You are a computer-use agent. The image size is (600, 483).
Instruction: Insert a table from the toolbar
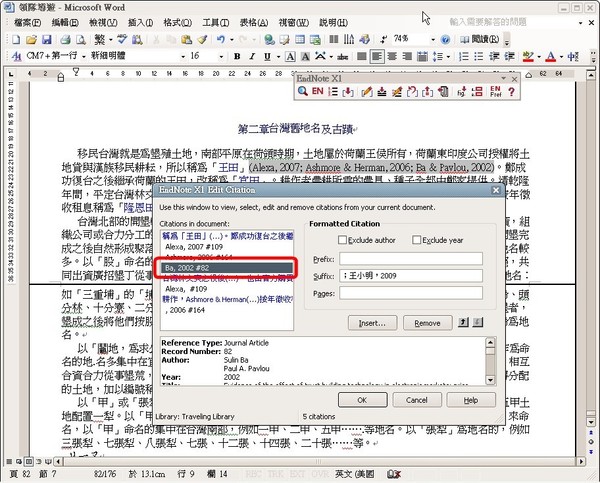coord(300,39)
